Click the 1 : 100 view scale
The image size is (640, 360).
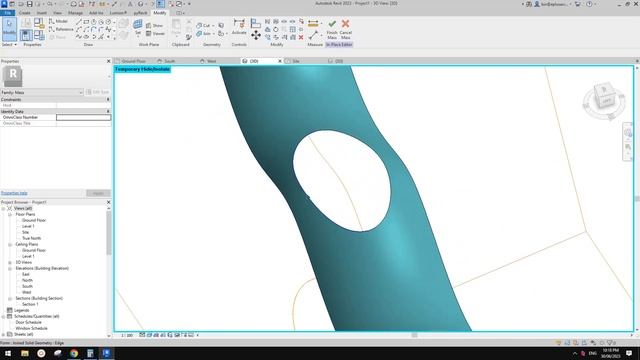pyautogui.click(x=127, y=335)
